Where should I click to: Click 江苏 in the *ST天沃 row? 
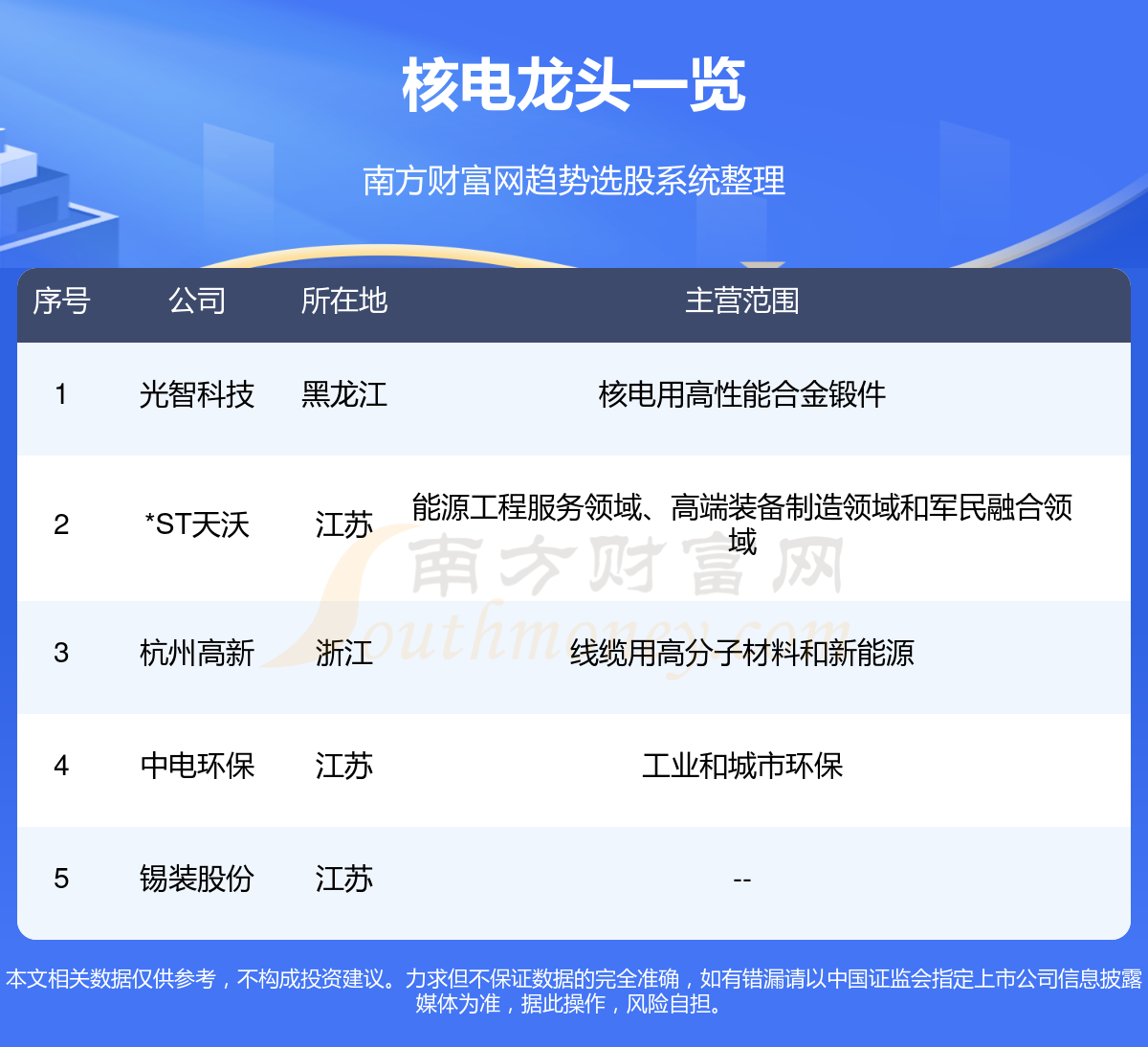(344, 524)
